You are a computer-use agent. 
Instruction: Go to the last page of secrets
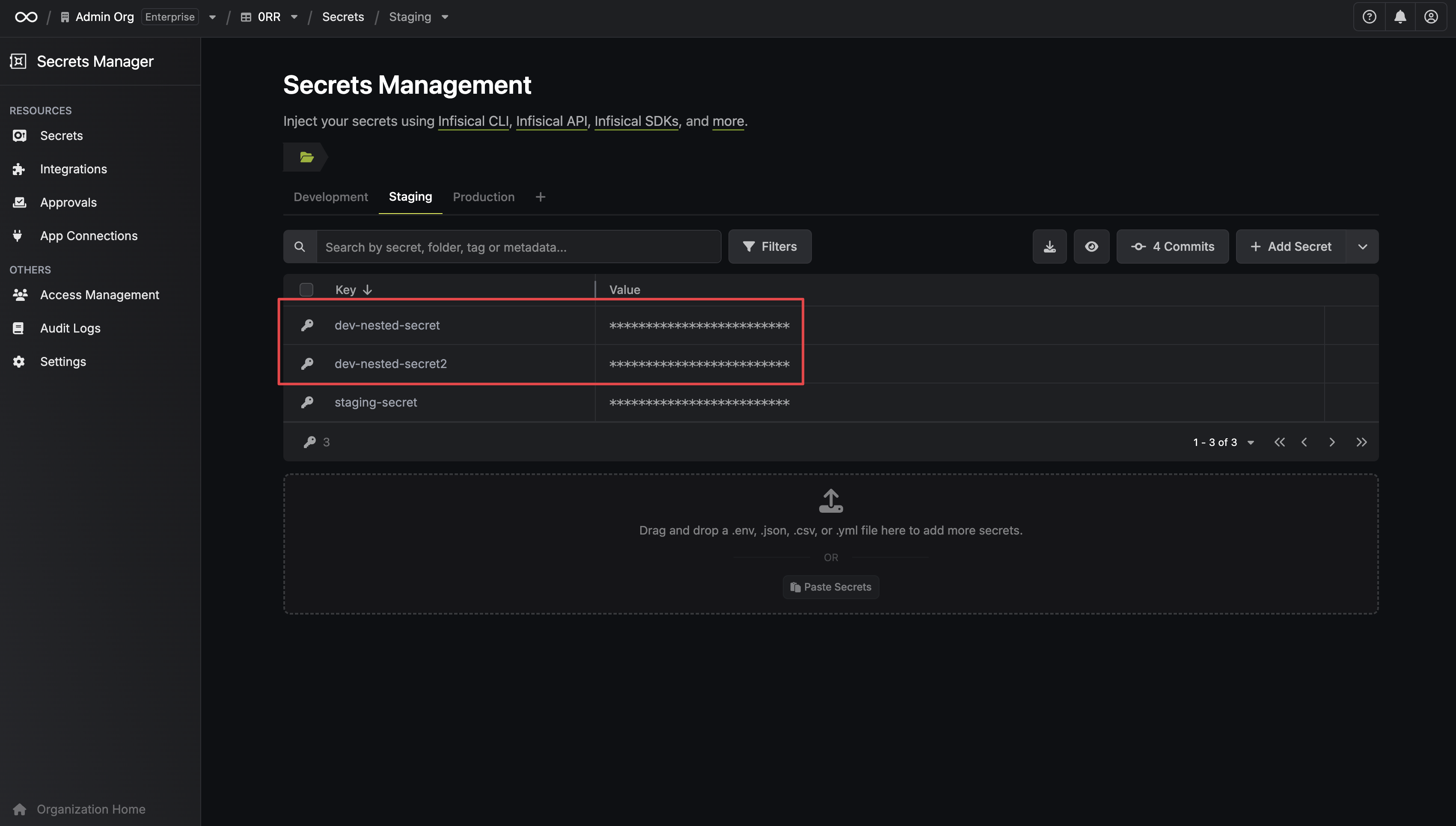tap(1361, 442)
